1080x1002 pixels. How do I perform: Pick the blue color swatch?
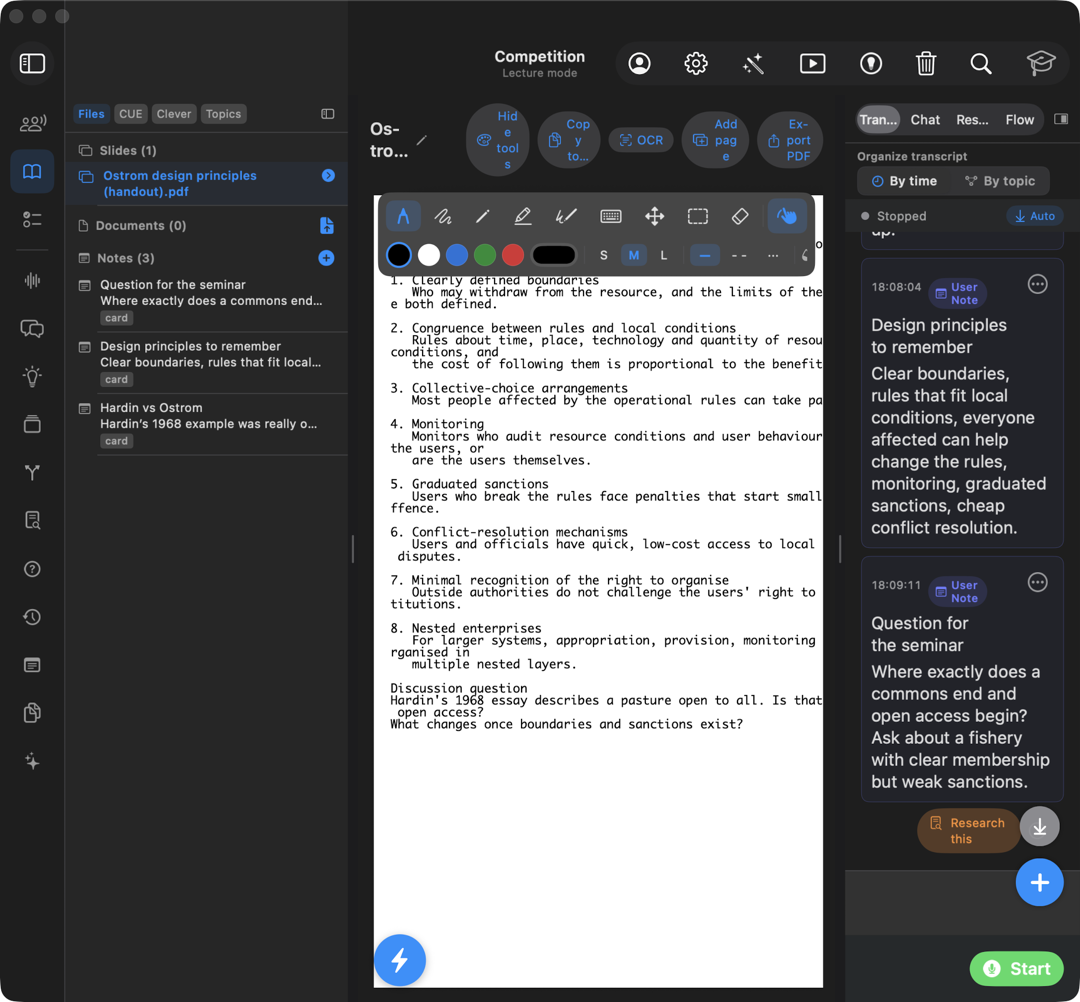click(457, 255)
